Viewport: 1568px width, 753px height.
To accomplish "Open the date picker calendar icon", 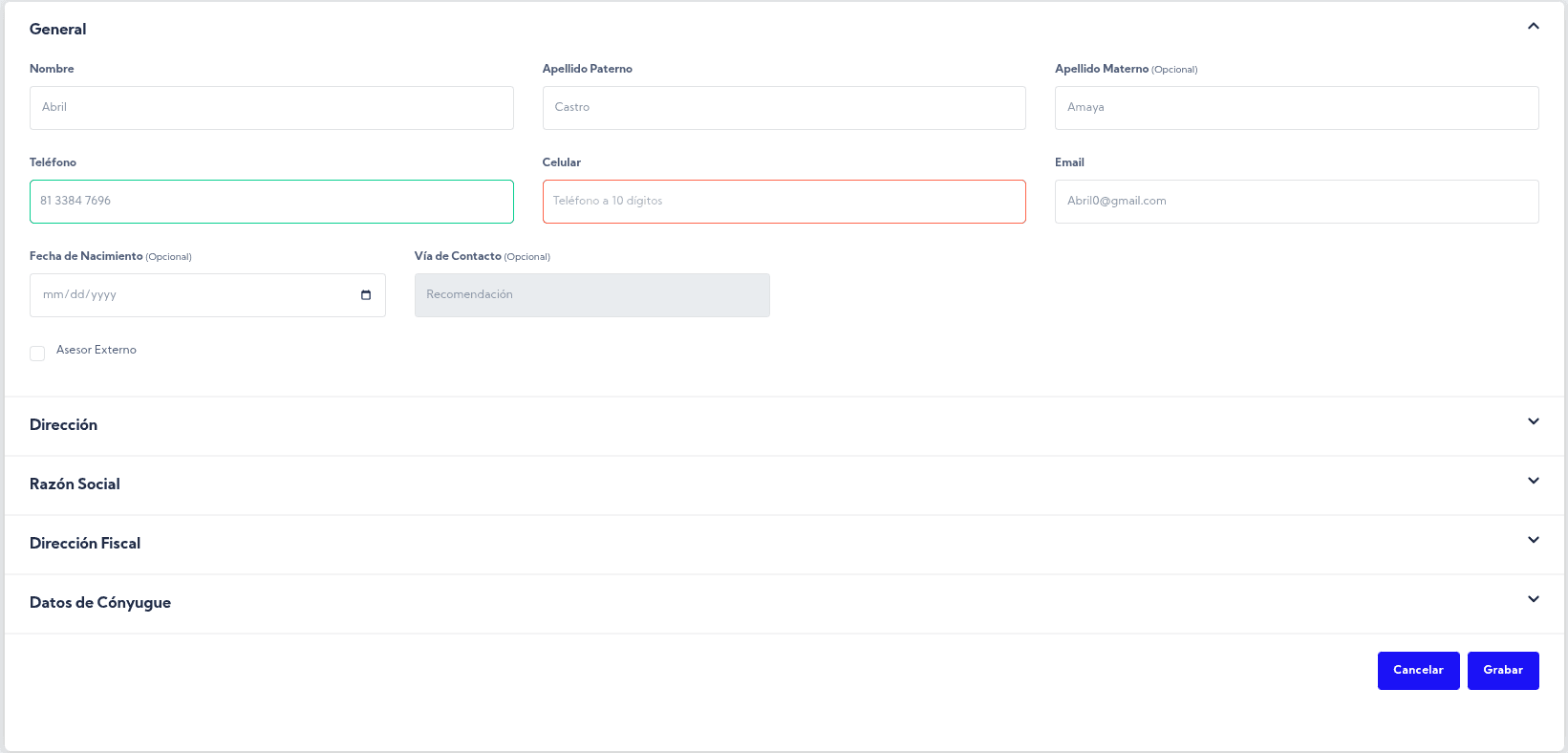I will coord(366,295).
